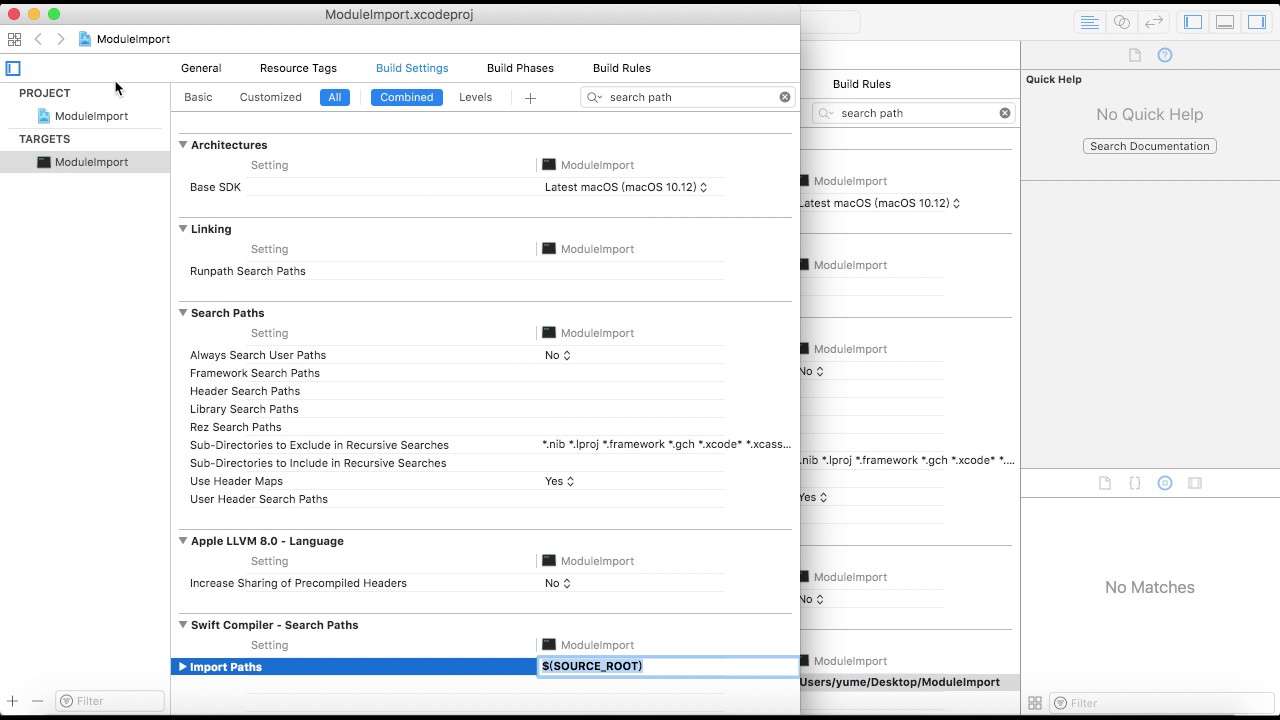Show the Standard editor in the back window
Viewport: 1280px width, 720px height.
point(1090,22)
